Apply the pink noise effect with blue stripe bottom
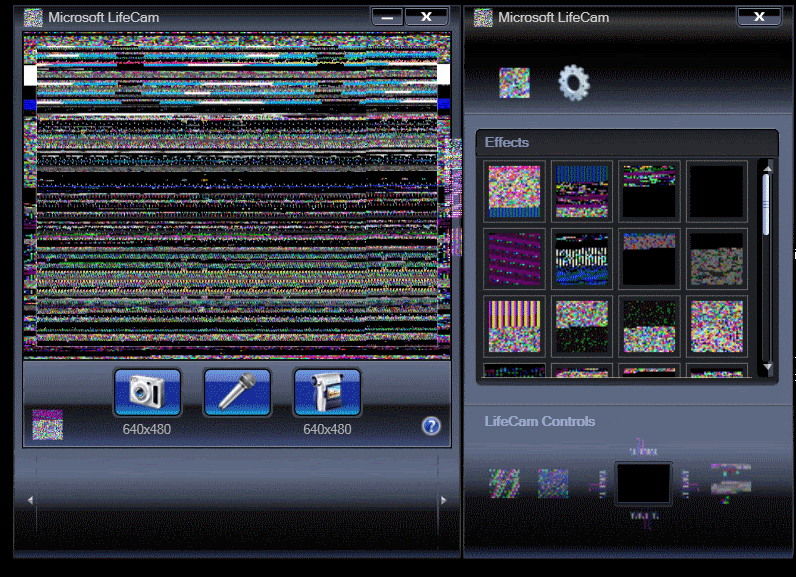This screenshot has width=796, height=577. click(514, 191)
